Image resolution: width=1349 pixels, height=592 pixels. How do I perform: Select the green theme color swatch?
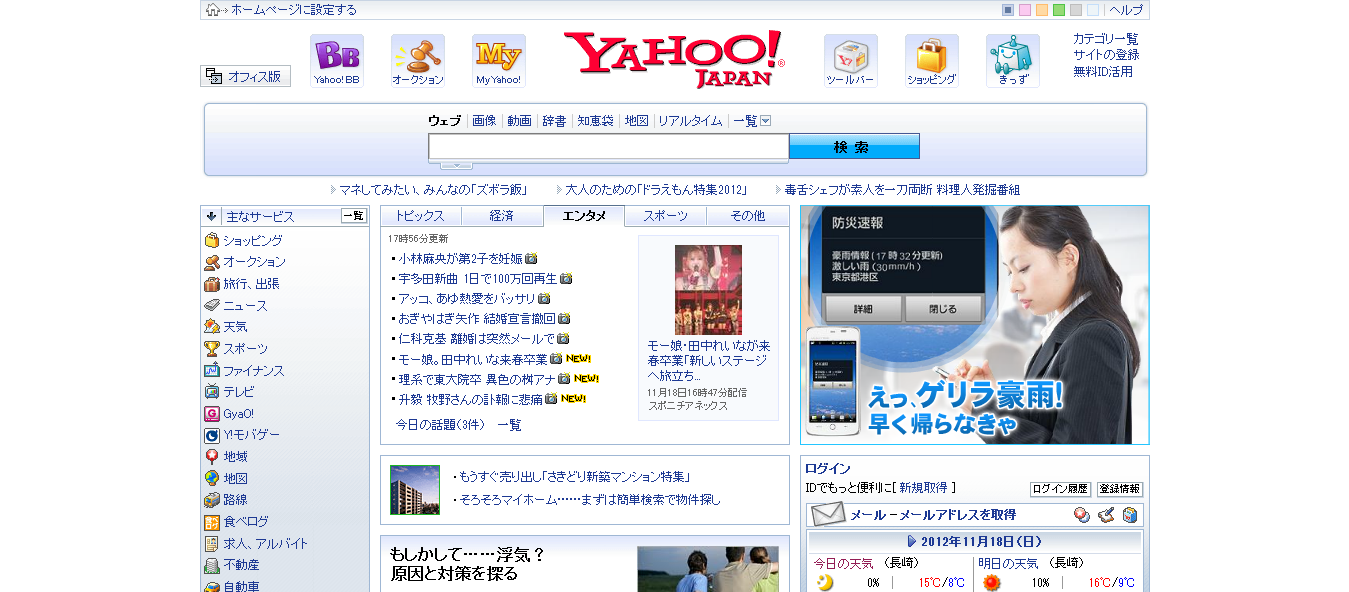(x=1059, y=10)
